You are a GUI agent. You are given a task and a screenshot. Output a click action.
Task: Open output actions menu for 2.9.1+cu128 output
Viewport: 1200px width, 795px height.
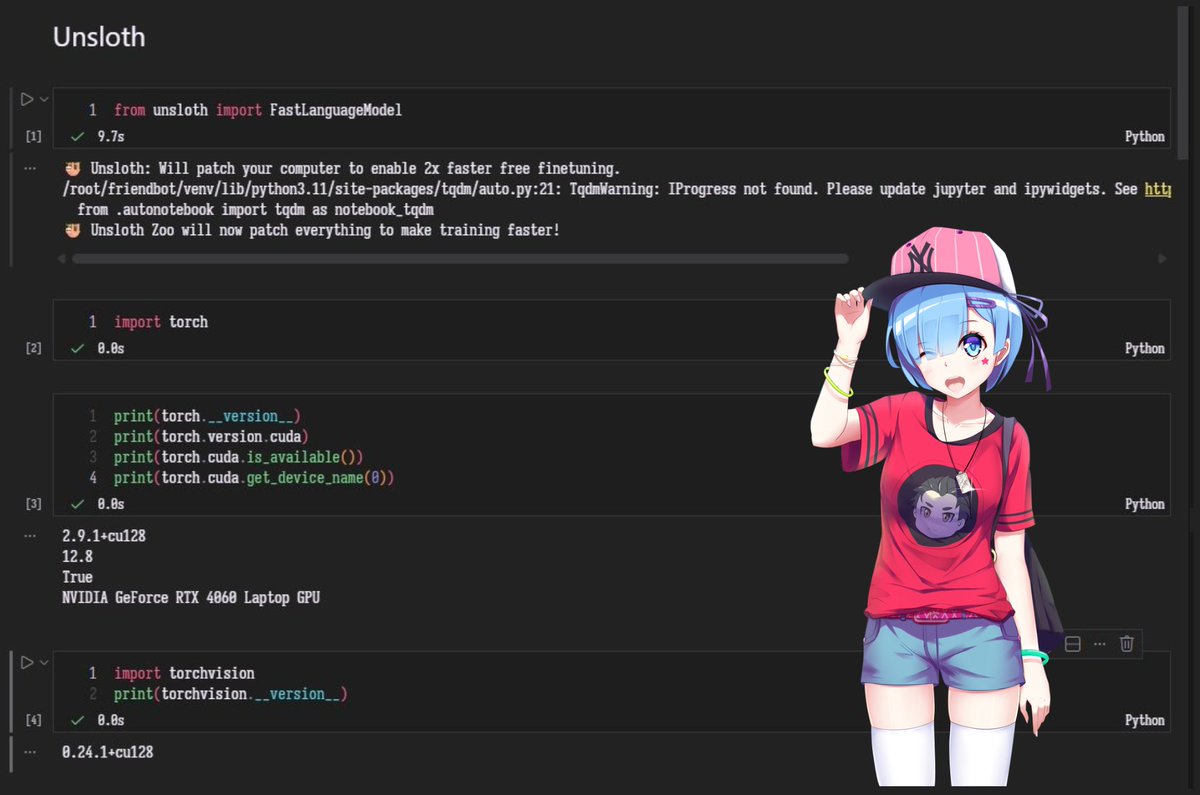(x=29, y=535)
